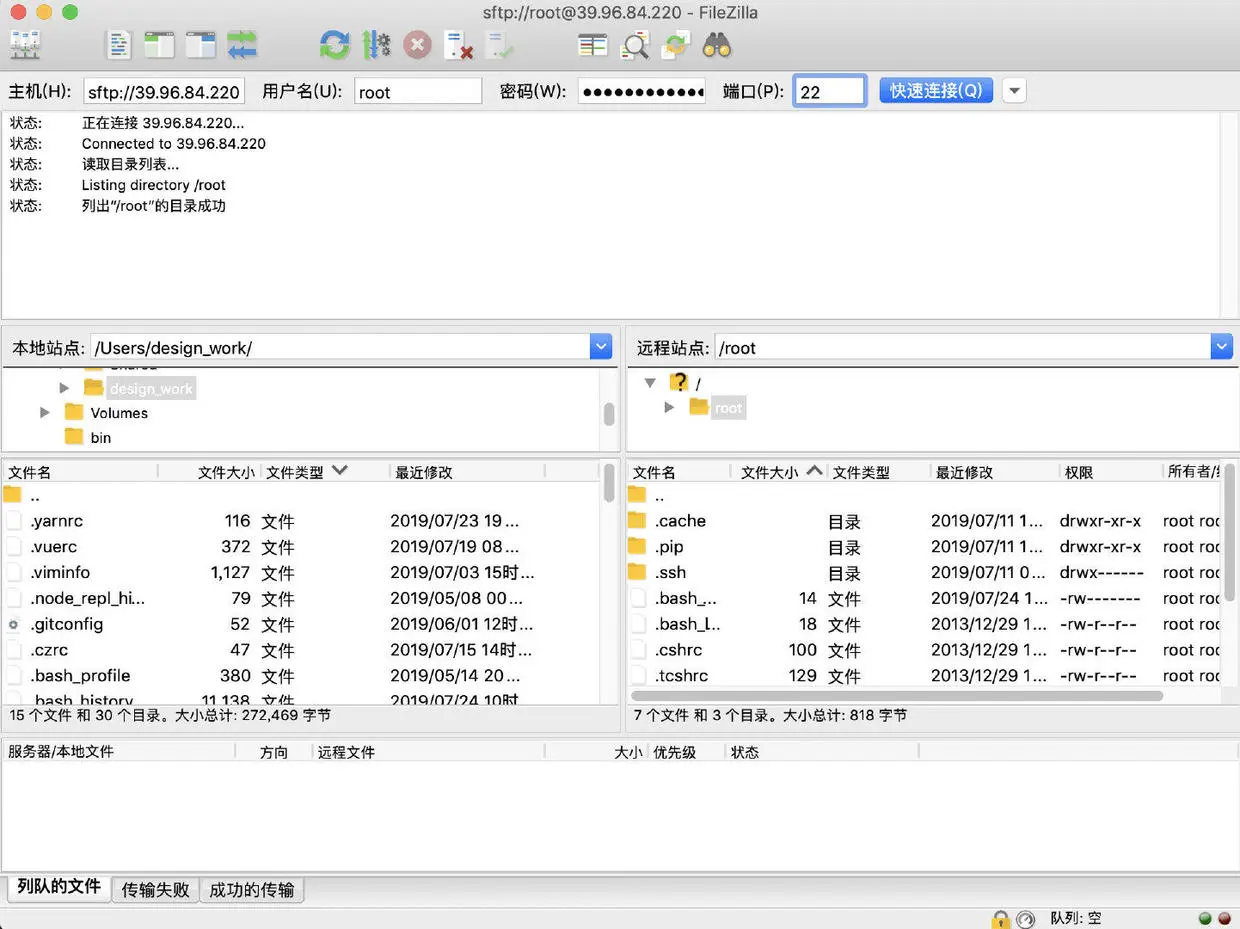
Task: Click the local file type sort arrow
Action: point(339,470)
